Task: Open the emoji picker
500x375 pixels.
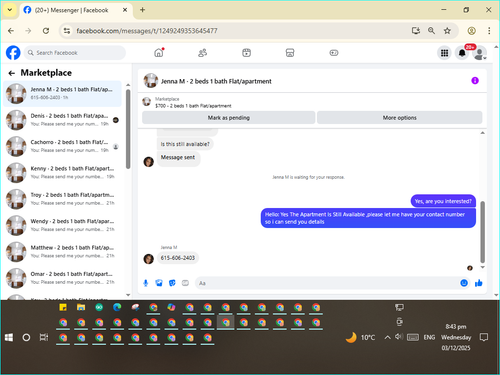Action: click(x=464, y=283)
